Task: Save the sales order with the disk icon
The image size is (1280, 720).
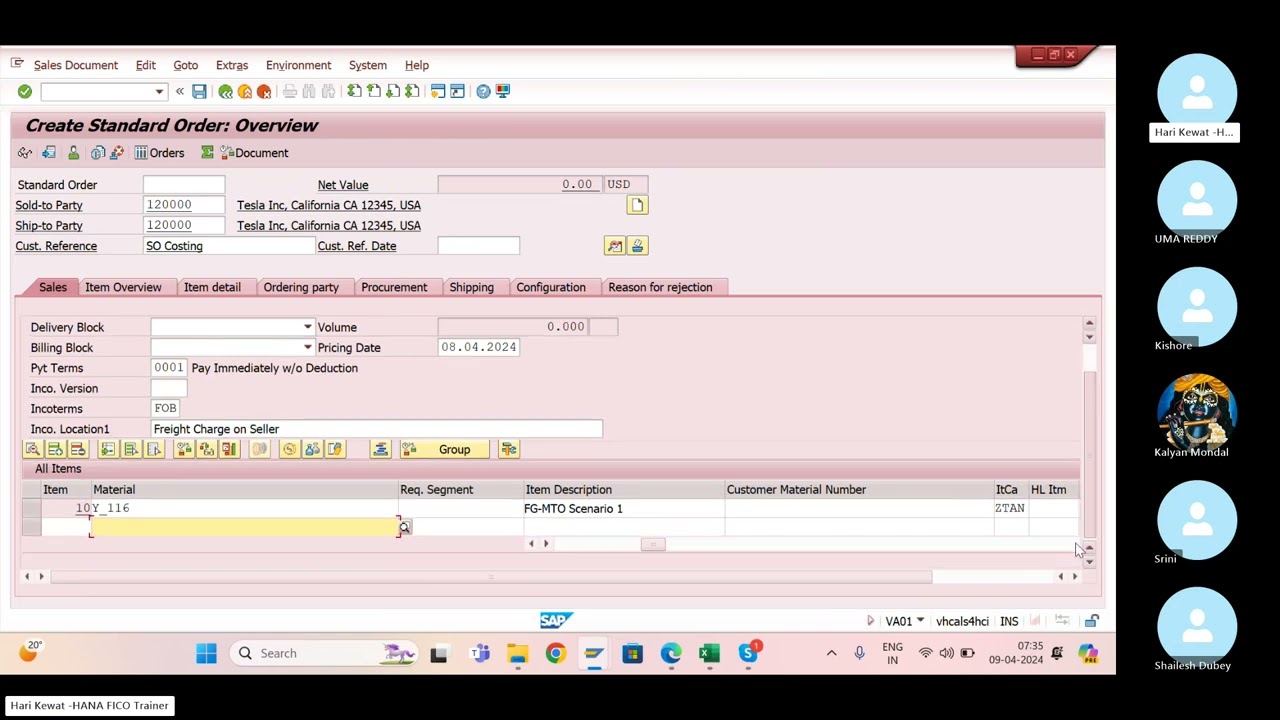Action: click(199, 92)
